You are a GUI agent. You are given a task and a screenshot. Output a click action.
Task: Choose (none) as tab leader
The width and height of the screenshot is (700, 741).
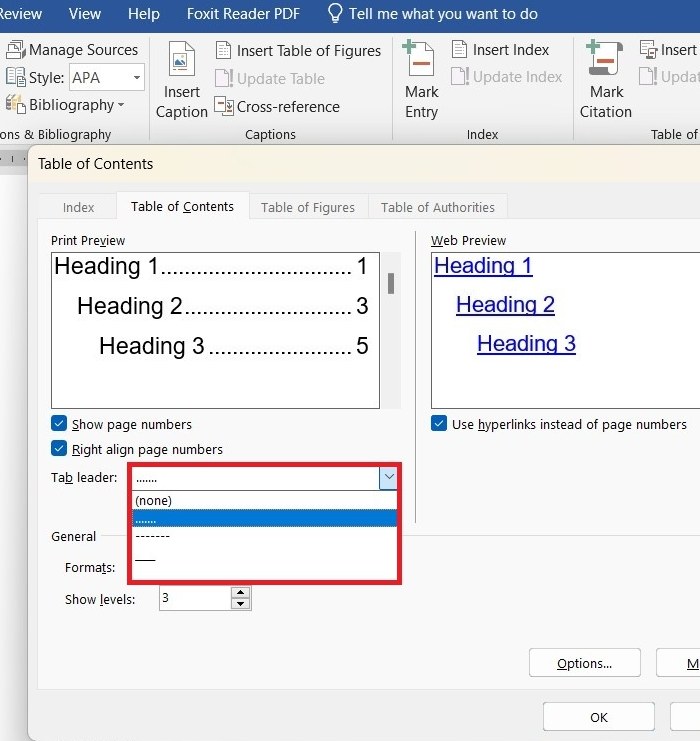tap(264, 500)
